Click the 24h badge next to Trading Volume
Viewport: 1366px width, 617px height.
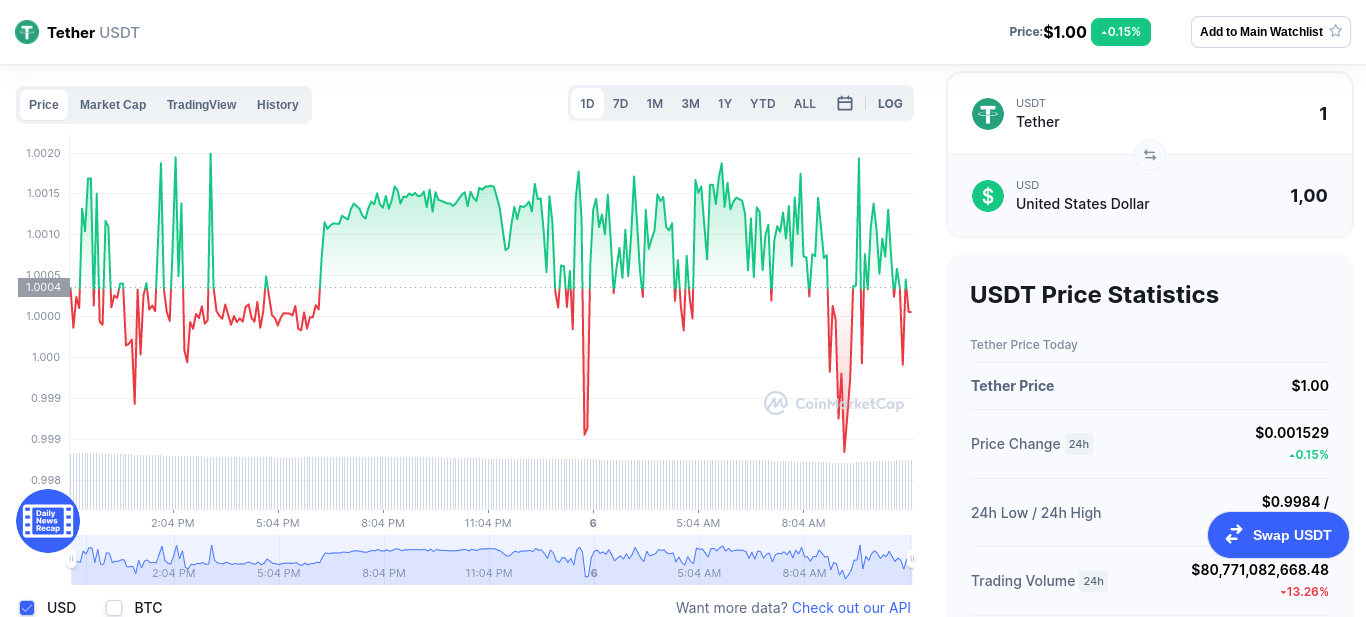pos(1093,581)
